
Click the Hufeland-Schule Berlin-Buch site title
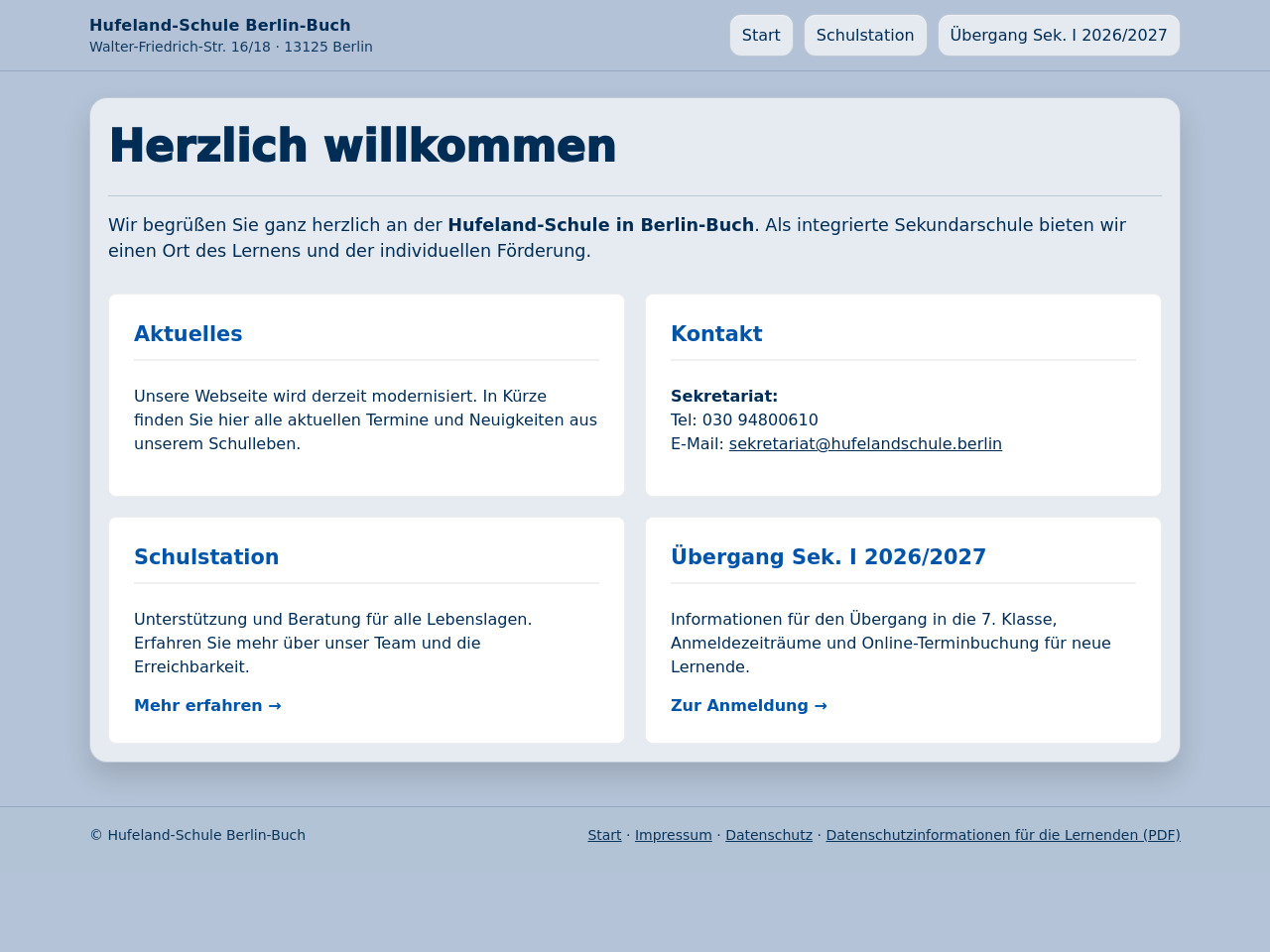[219, 26]
